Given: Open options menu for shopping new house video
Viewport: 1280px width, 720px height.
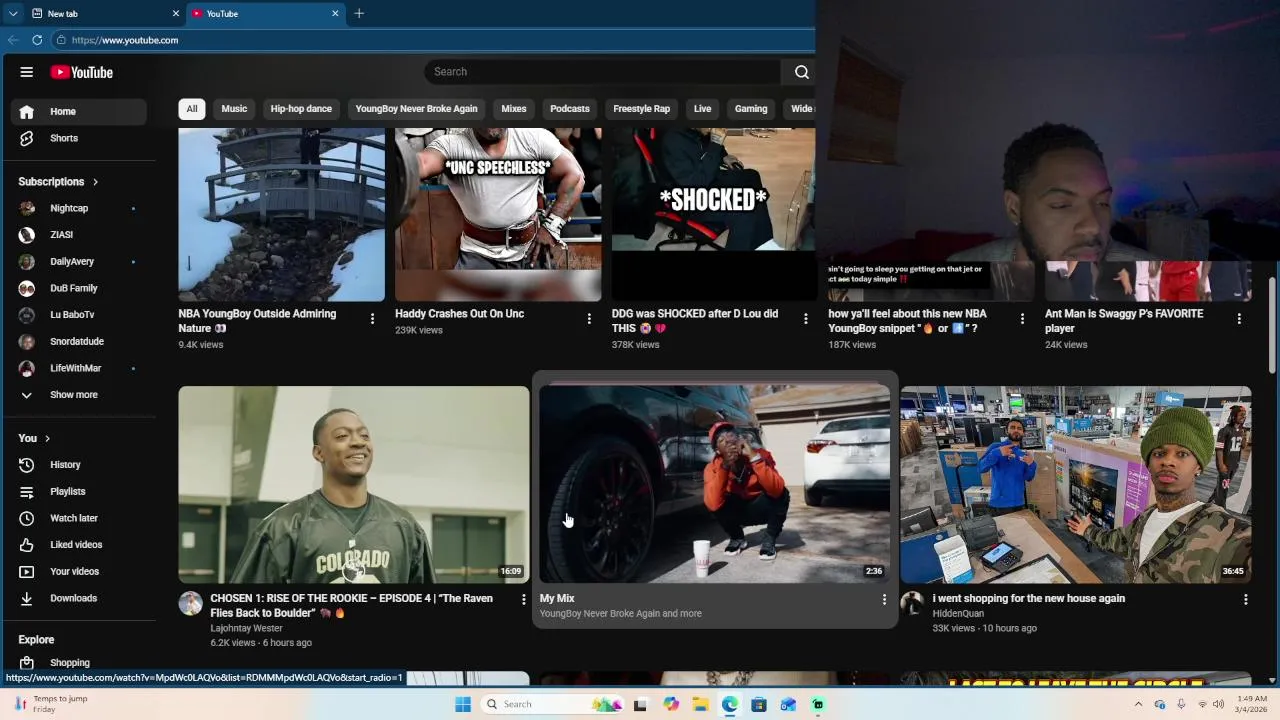Looking at the screenshot, I should [1245, 599].
